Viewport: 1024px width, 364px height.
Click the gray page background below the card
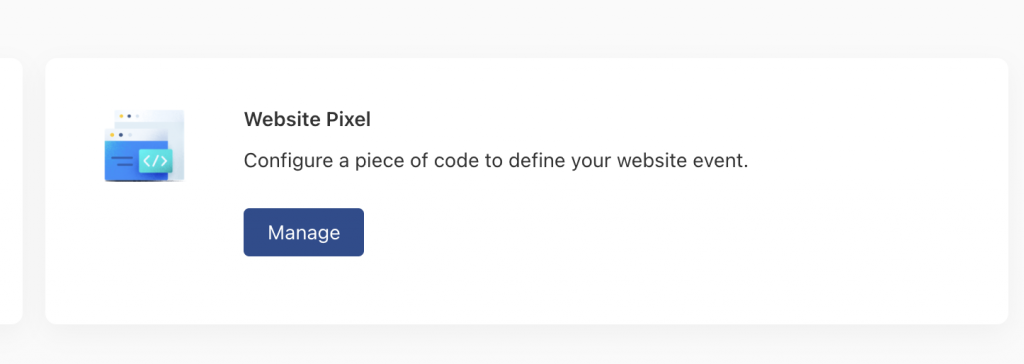pos(512,346)
